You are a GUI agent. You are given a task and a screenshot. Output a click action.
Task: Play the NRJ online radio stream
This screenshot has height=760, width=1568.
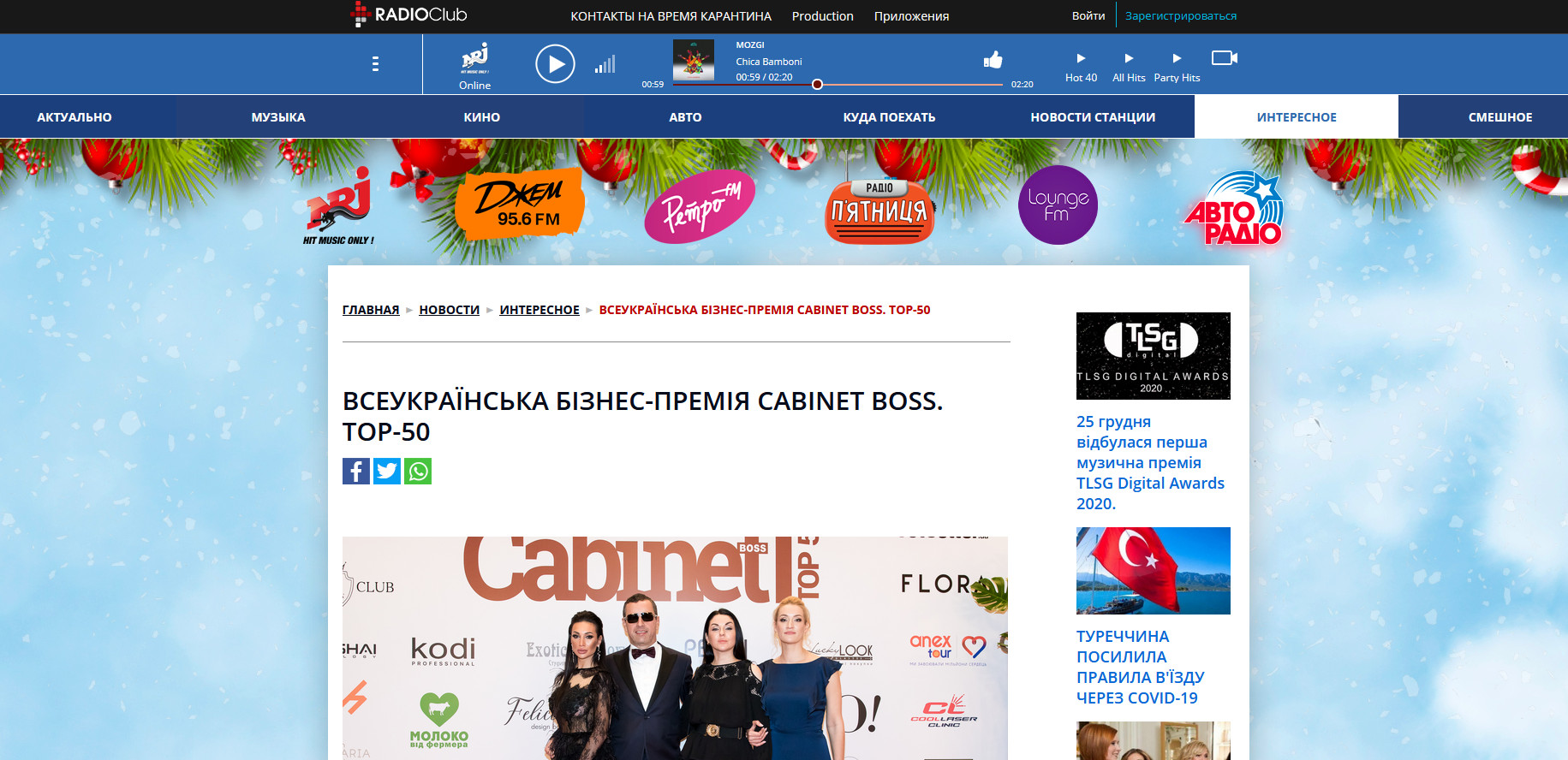click(555, 64)
